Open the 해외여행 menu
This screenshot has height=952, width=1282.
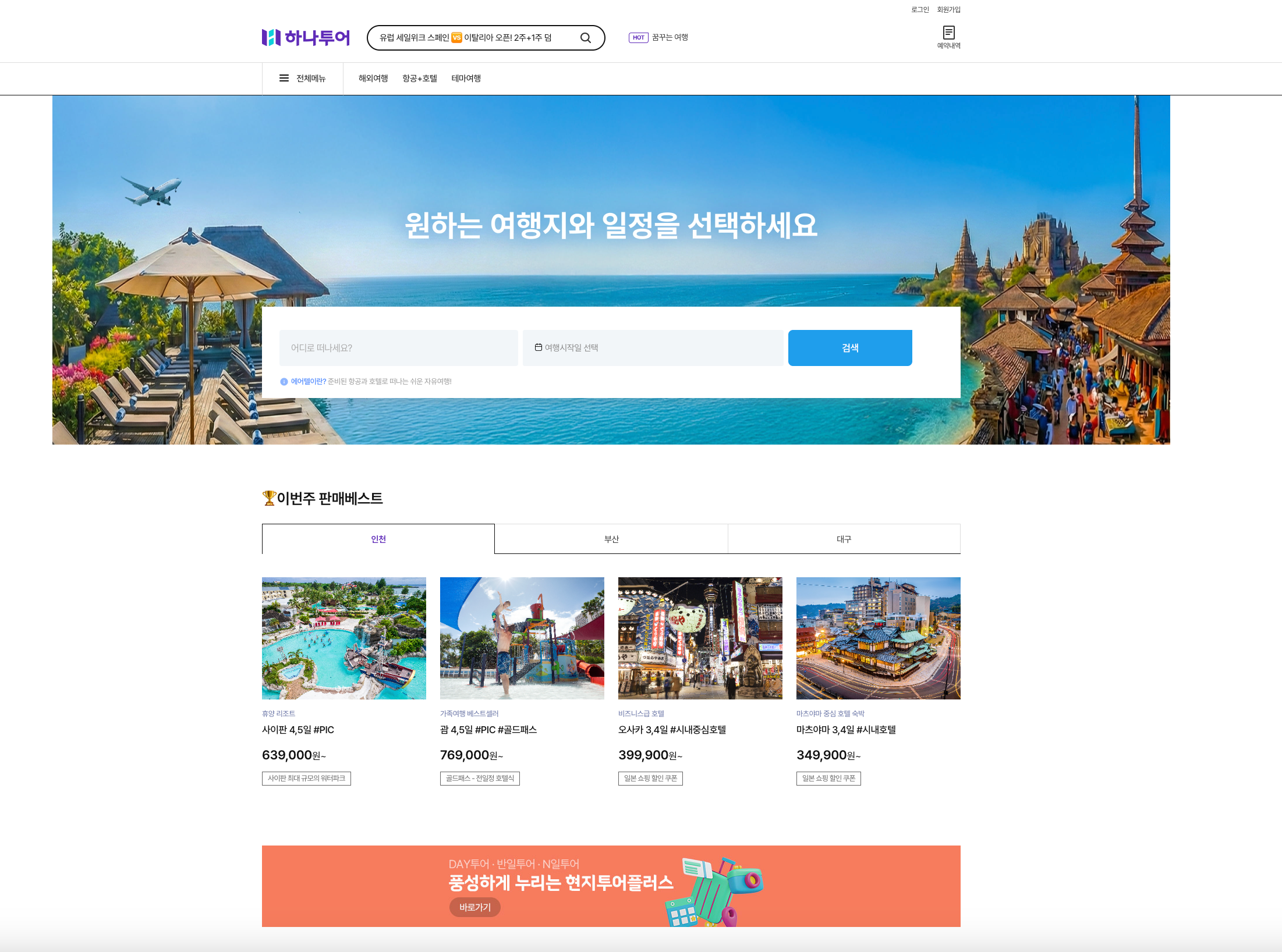tap(373, 79)
